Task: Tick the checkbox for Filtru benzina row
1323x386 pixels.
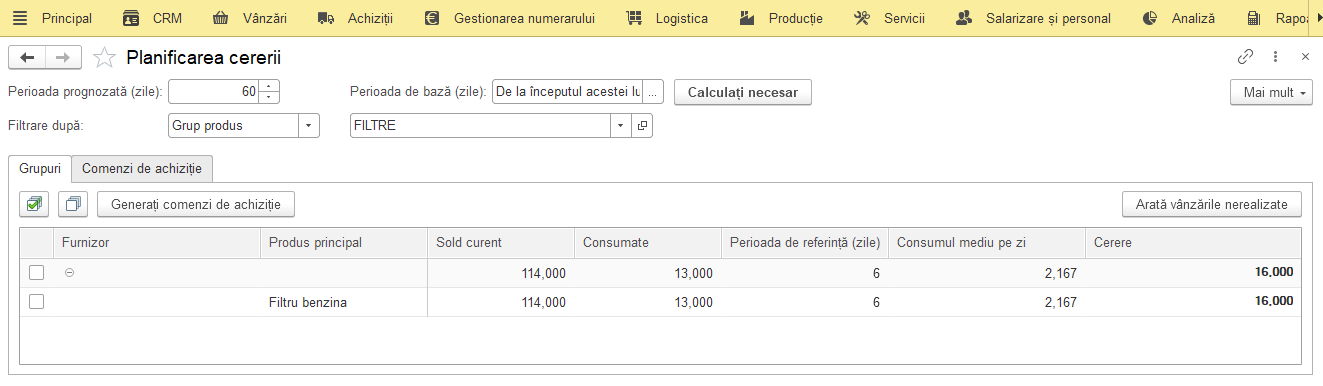Action: click(x=37, y=302)
